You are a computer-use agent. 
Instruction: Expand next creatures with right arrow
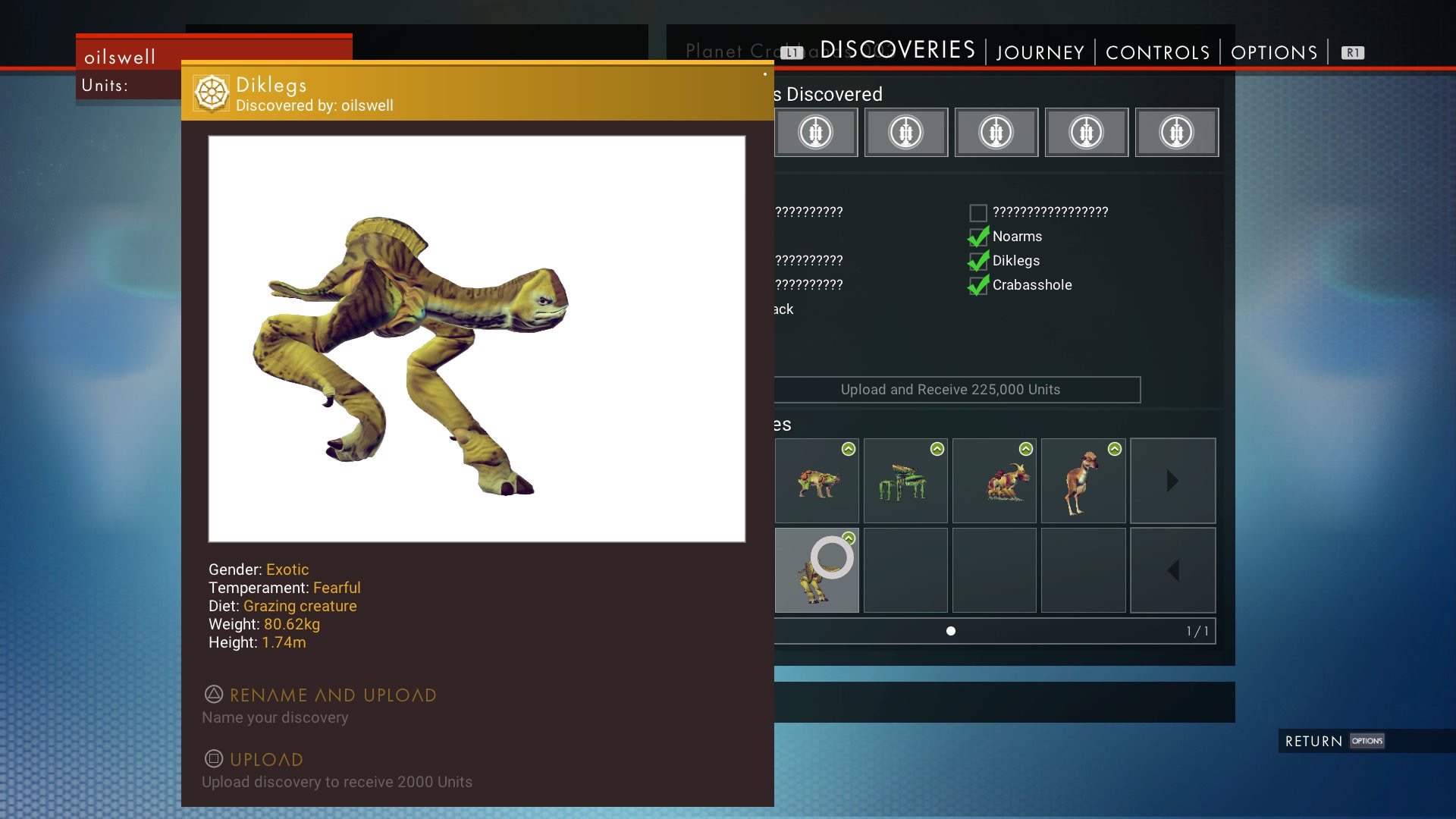coord(1172,481)
